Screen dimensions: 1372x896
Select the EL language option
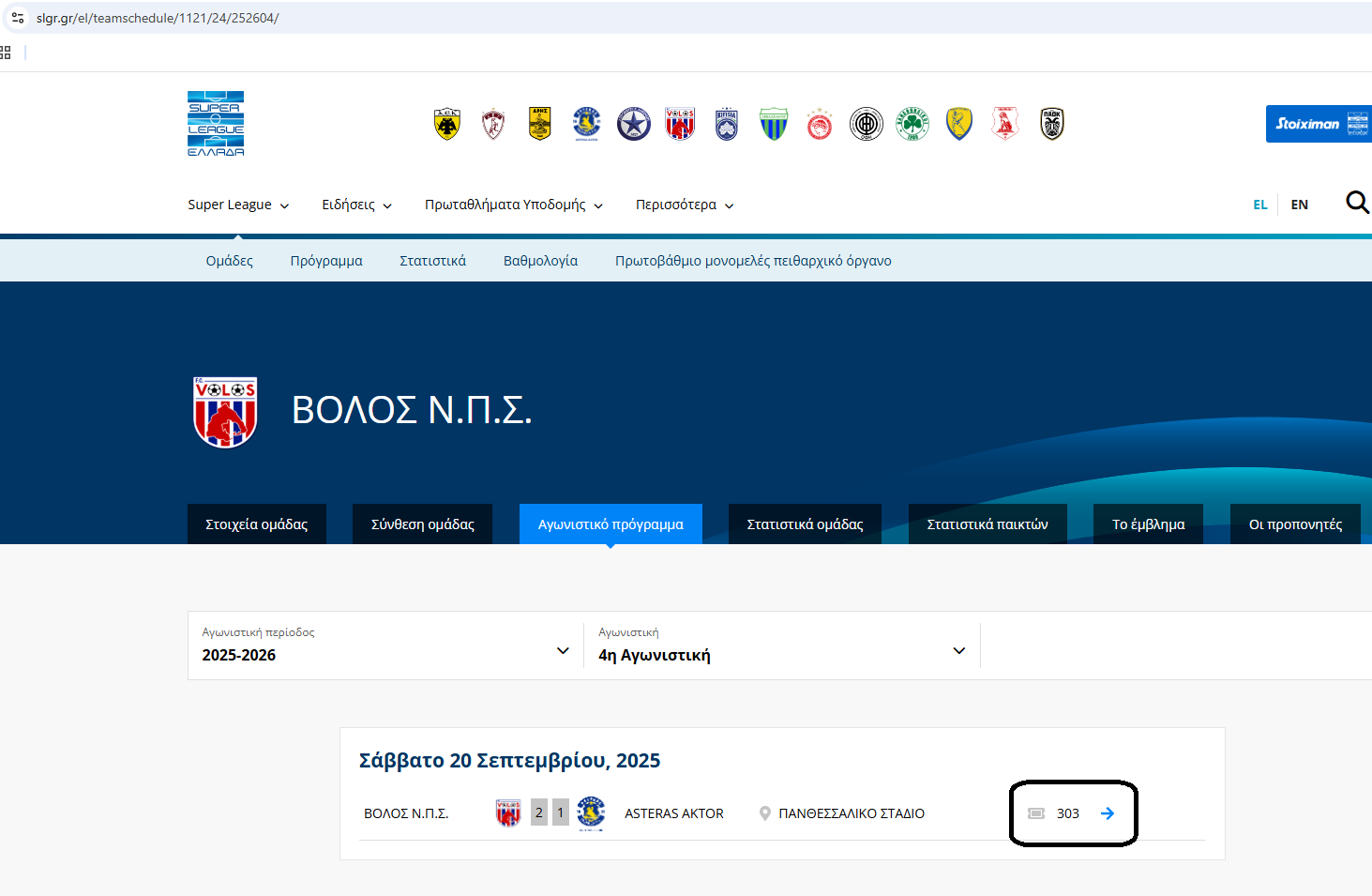click(x=1259, y=205)
